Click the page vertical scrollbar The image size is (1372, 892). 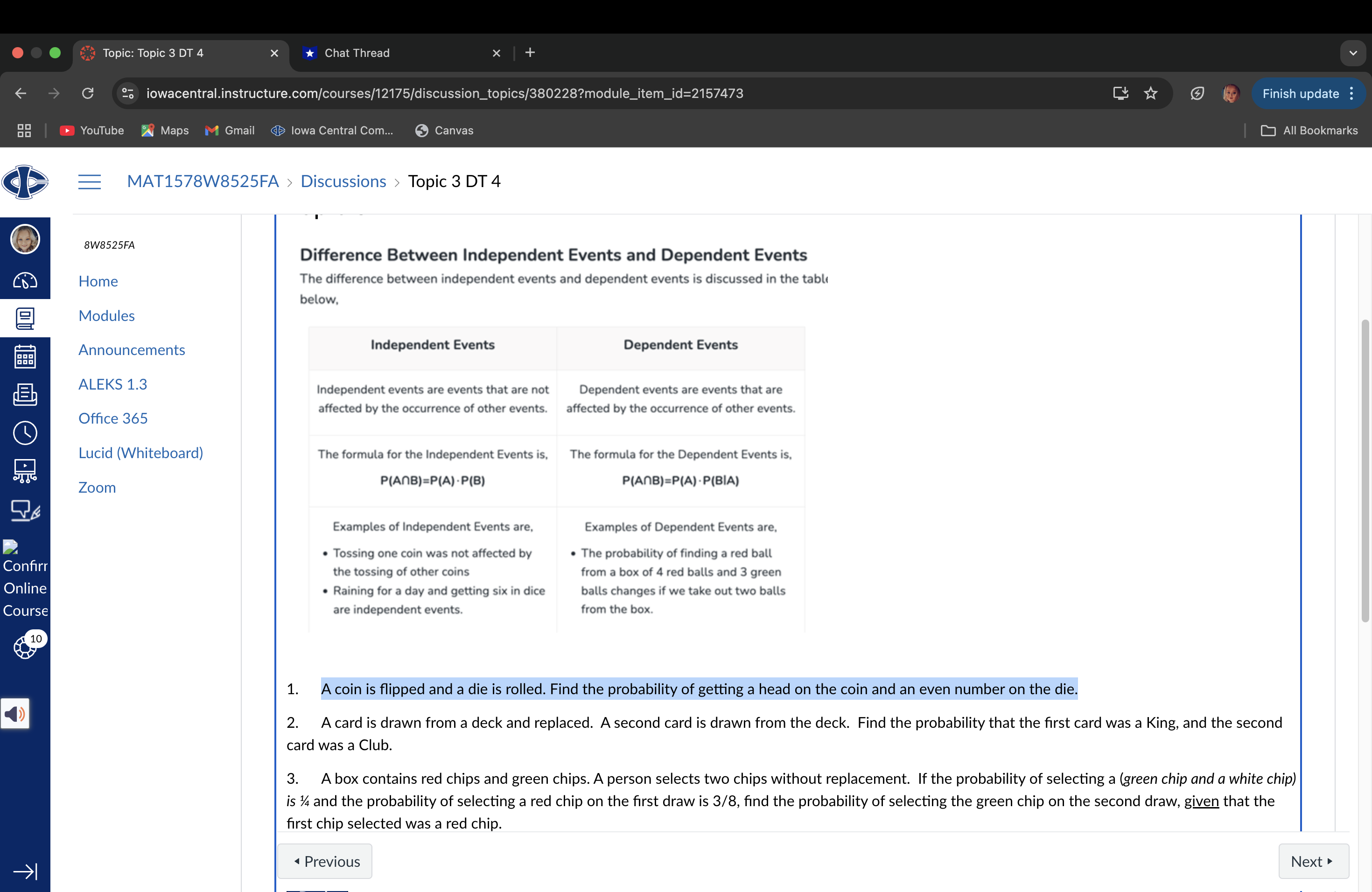pyautogui.click(x=1365, y=470)
